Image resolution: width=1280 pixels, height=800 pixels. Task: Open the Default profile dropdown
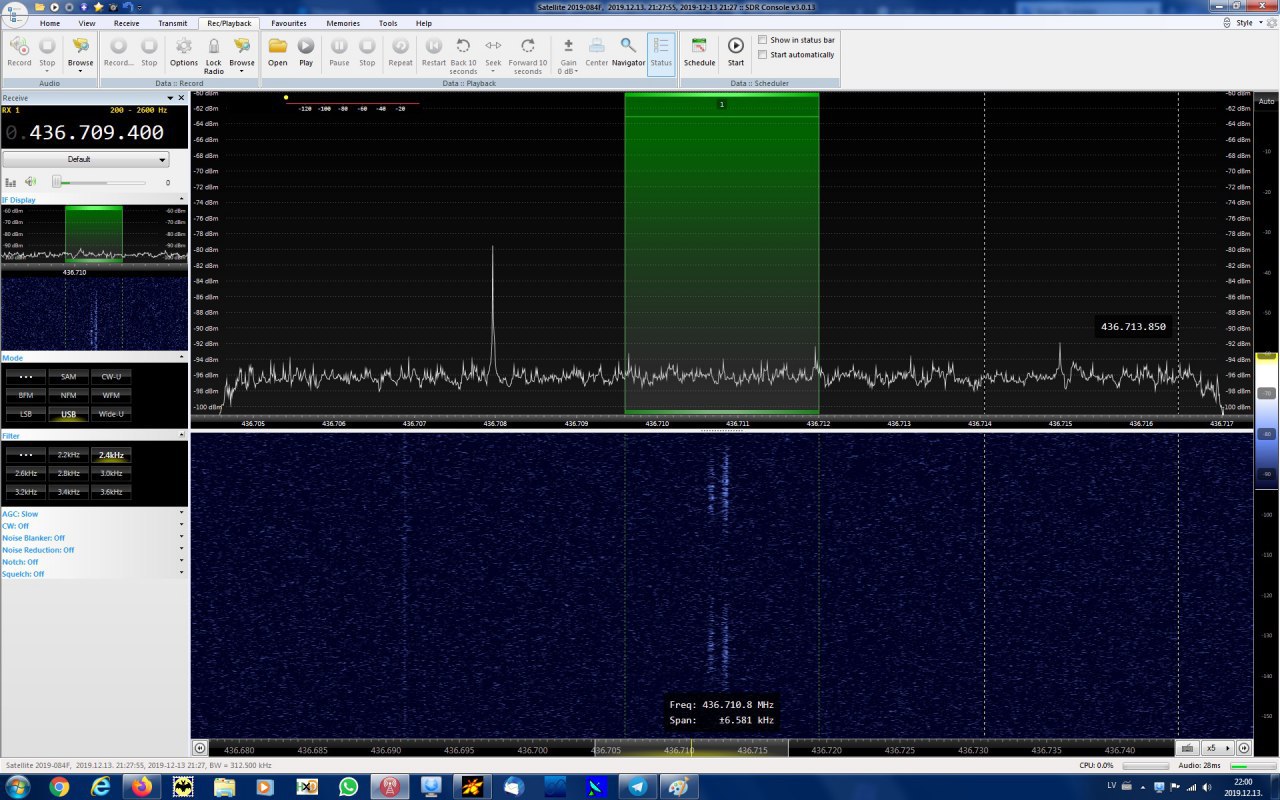(85, 160)
